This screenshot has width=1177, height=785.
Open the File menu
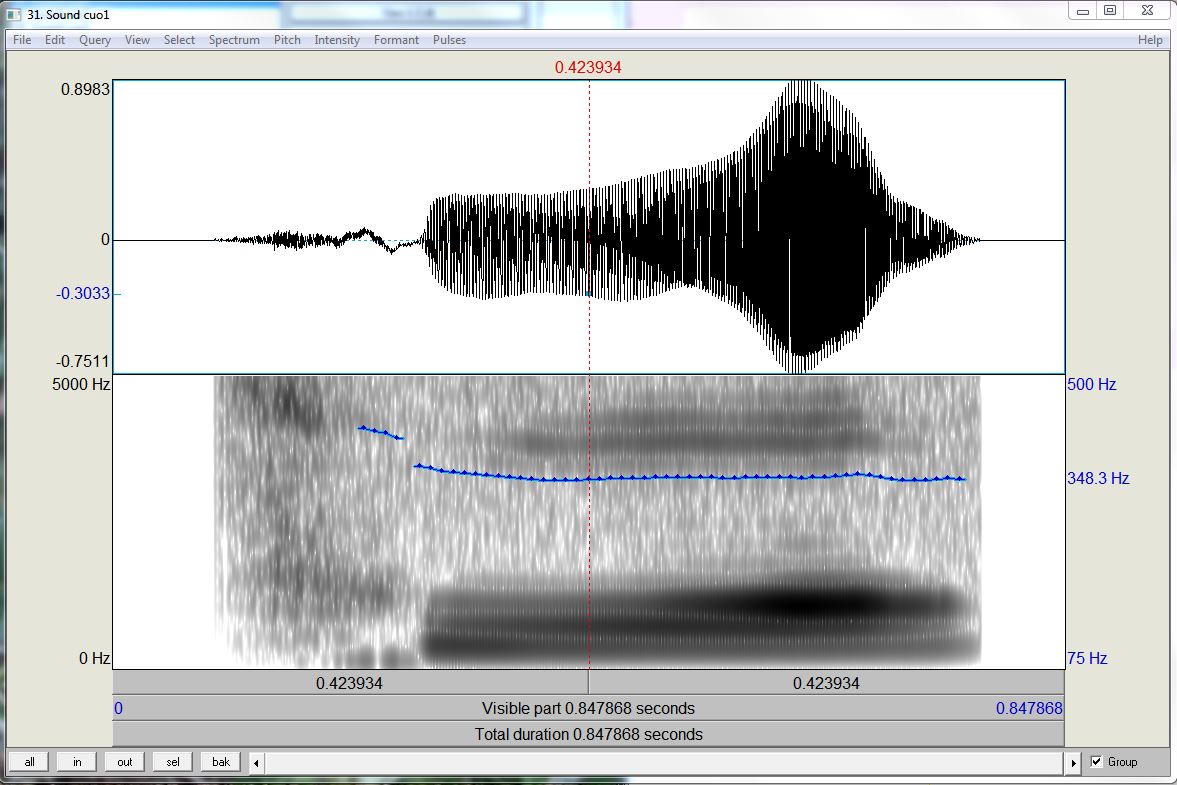coord(22,40)
